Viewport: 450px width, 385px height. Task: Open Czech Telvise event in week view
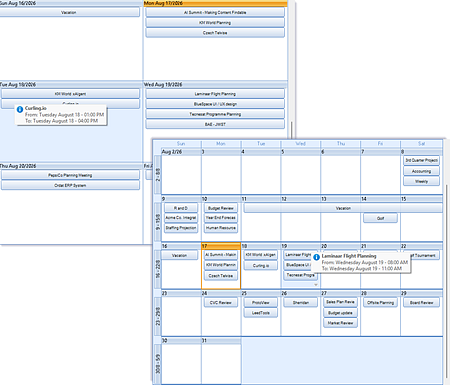215,33
